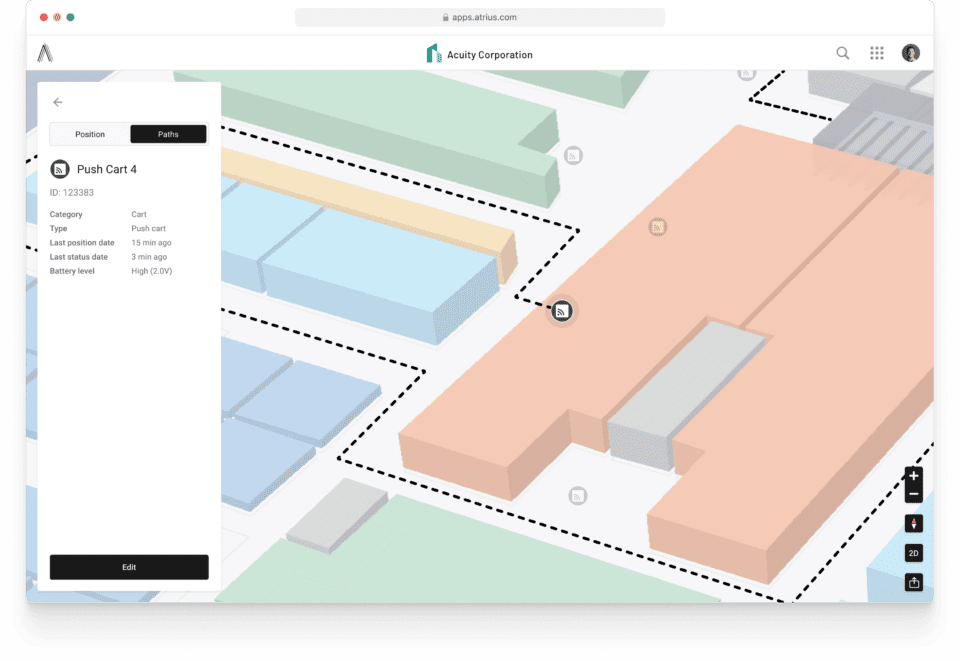Open the apps grid launcher
960x661 pixels.
pos(877,54)
